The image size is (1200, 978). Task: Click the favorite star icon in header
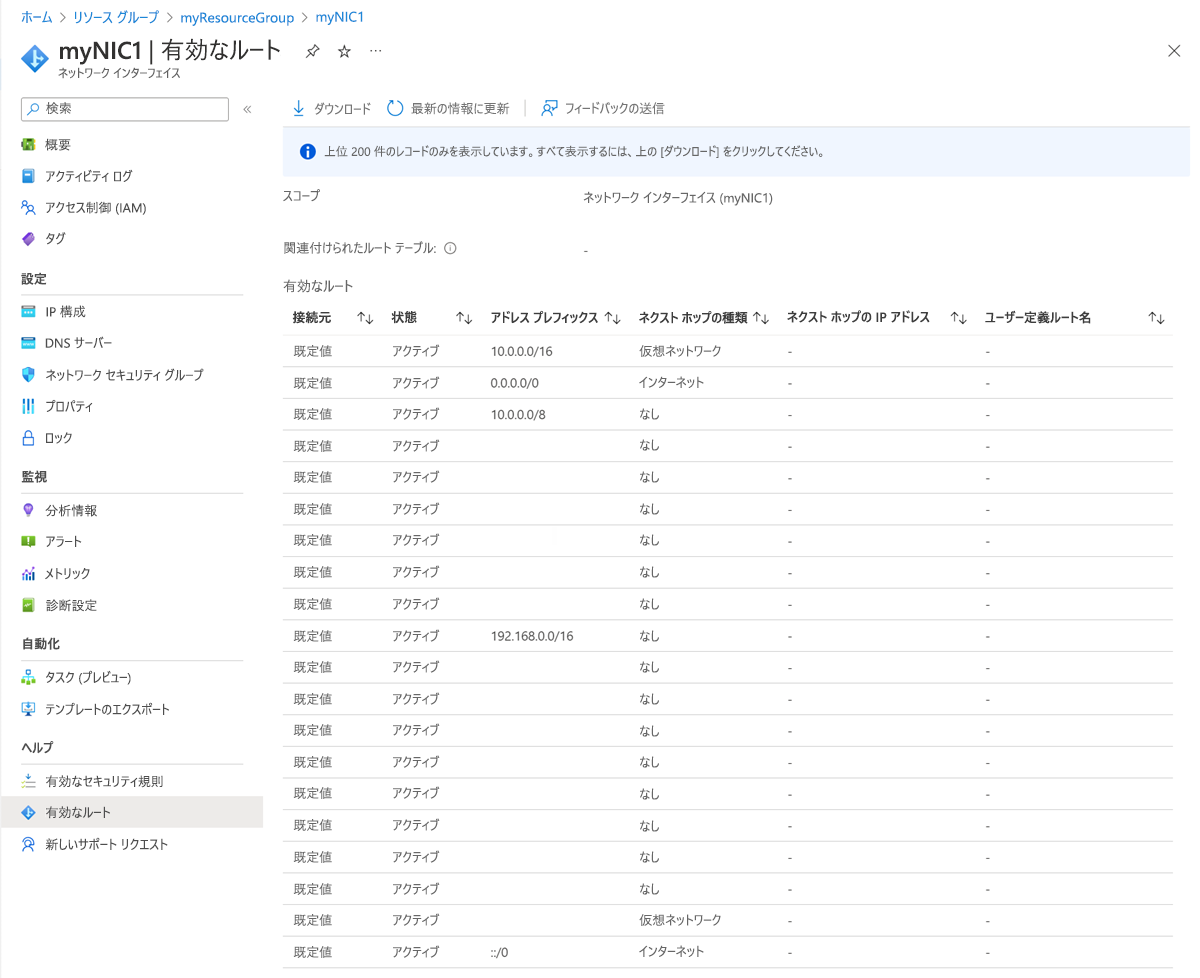click(344, 51)
